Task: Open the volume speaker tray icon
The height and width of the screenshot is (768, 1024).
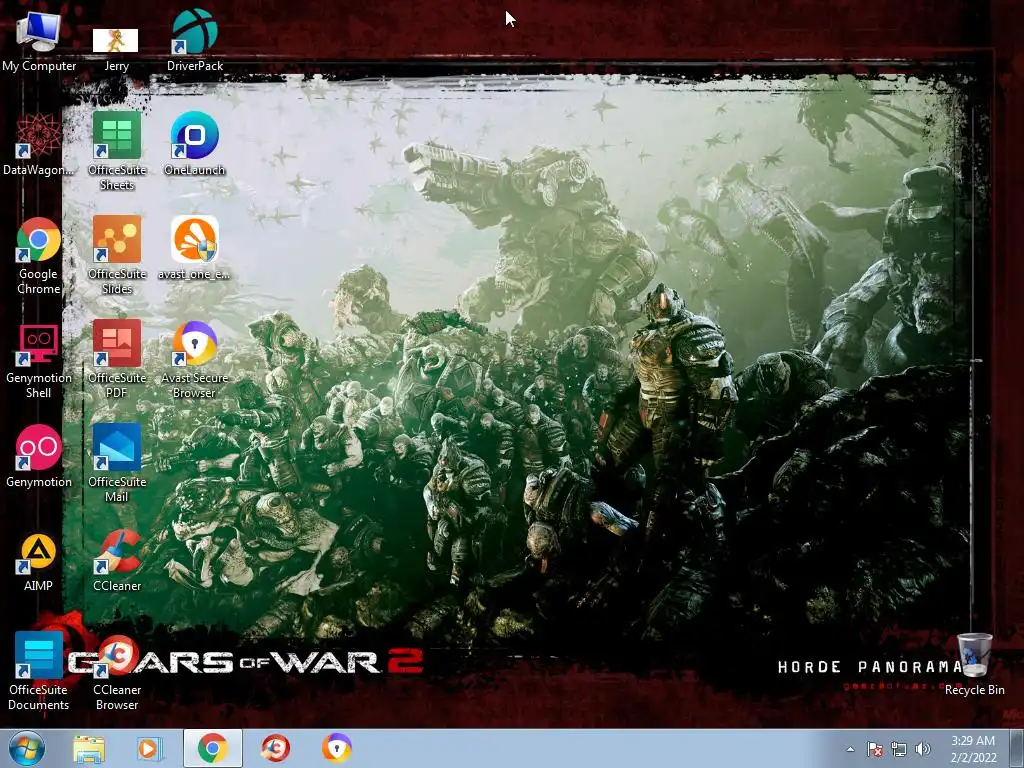Action: (923, 749)
